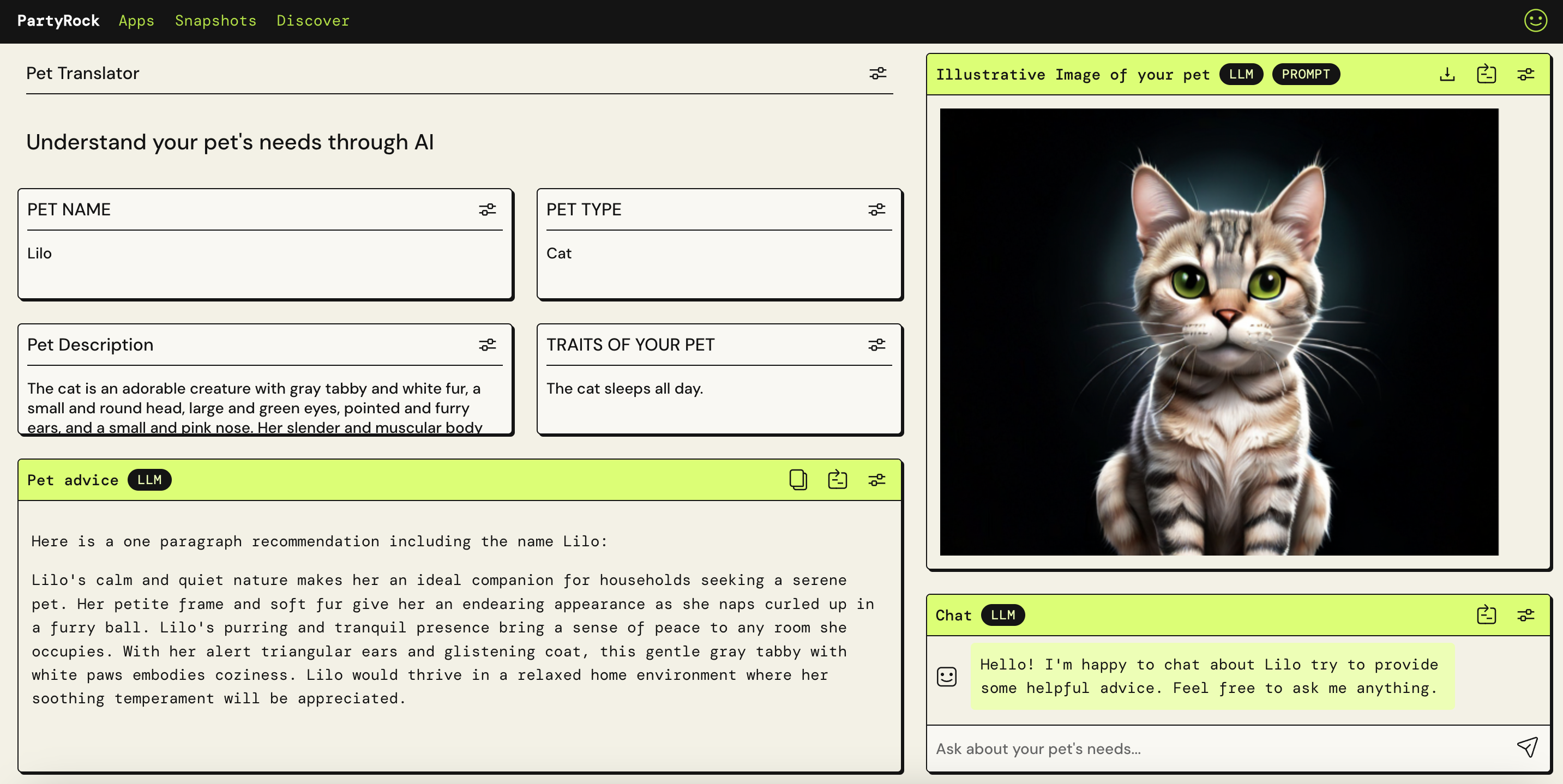Regenerate the illustrative pet image
The width and height of the screenshot is (1563, 784).
[x=1486, y=74]
